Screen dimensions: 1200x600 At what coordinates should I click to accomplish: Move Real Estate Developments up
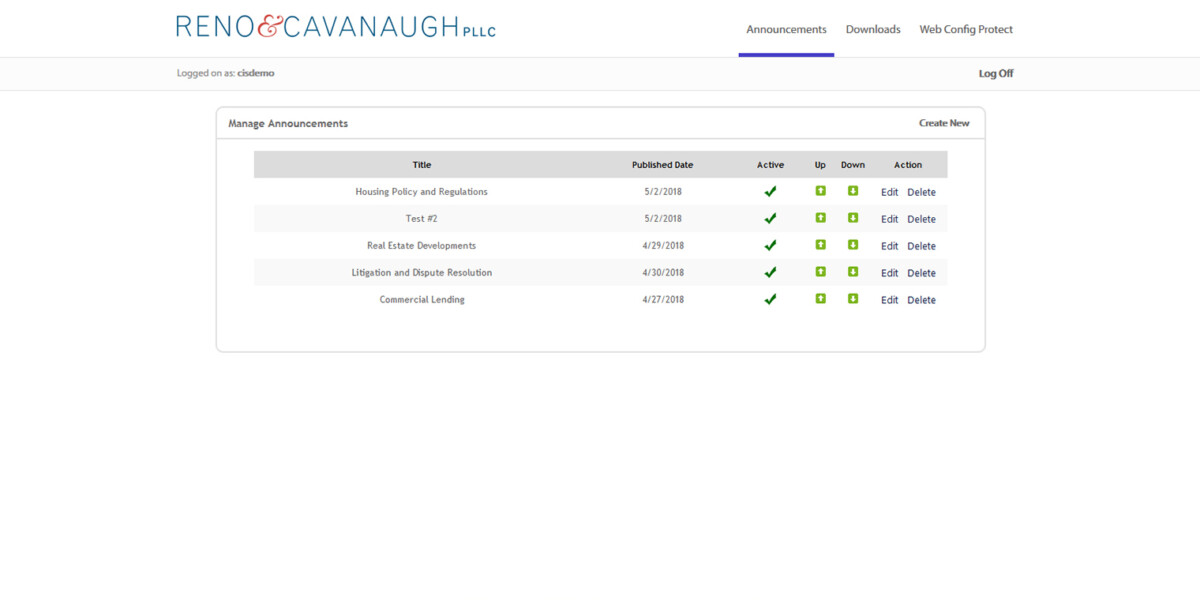(820, 245)
